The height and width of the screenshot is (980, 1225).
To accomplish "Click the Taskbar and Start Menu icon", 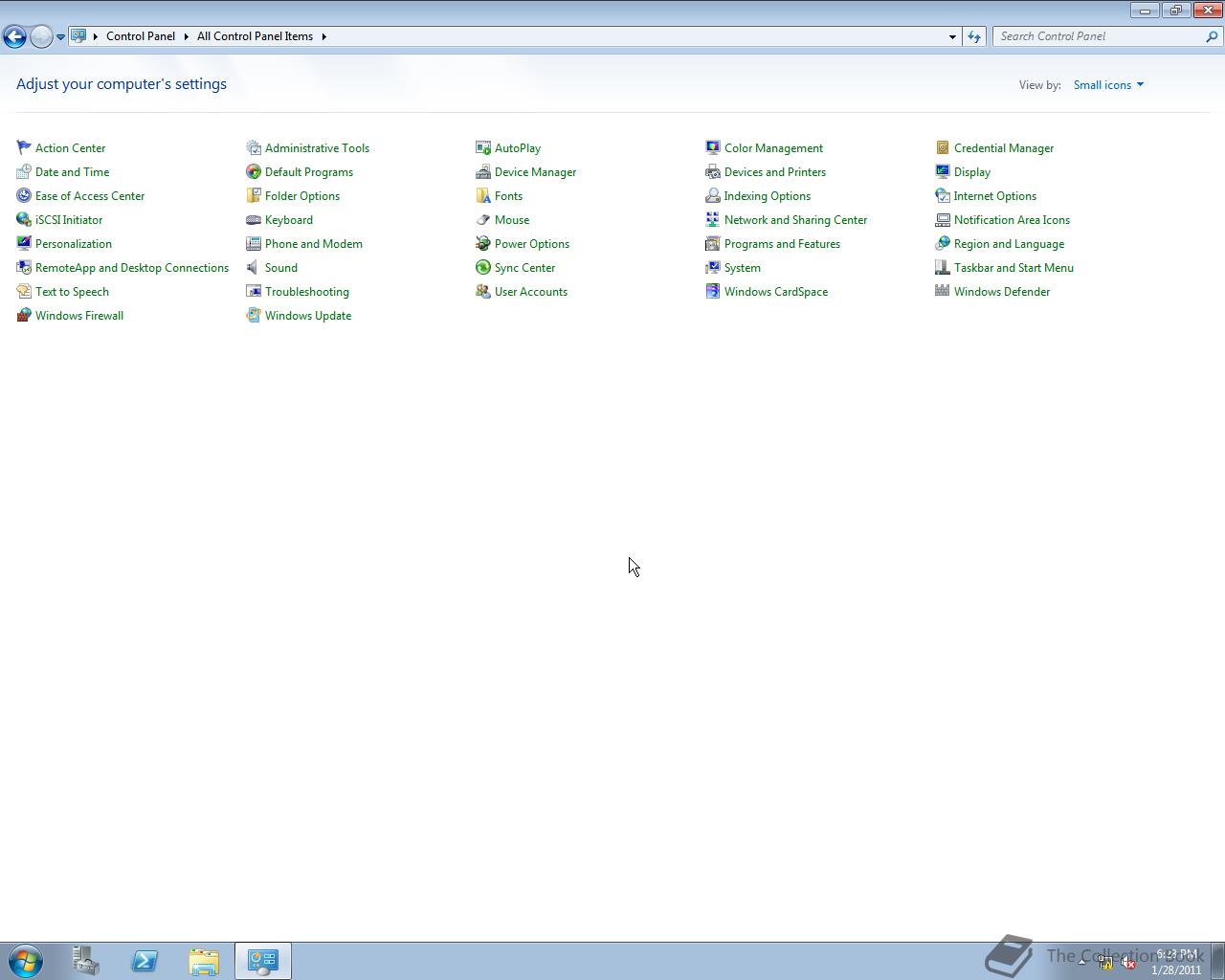I will [943, 267].
